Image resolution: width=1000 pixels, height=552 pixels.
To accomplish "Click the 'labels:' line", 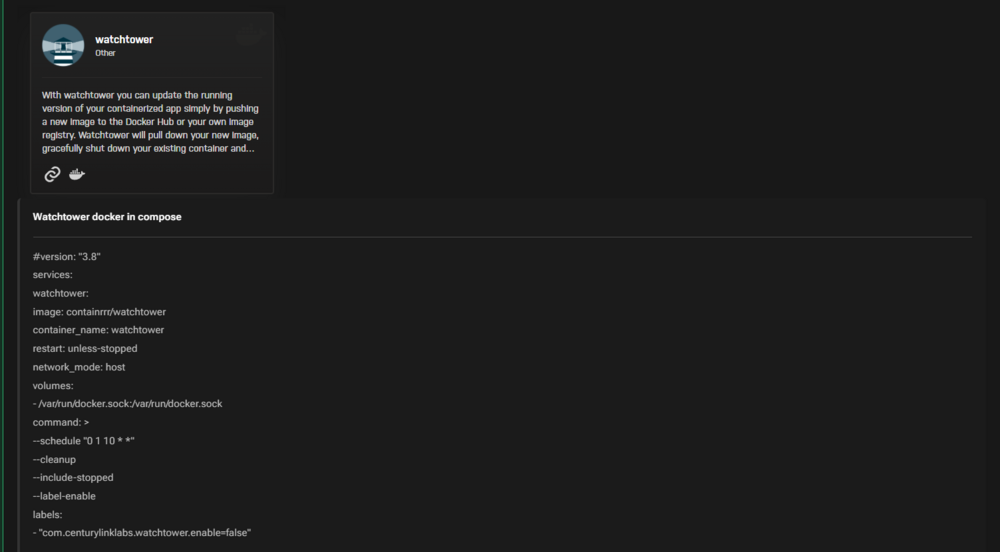I will 48,514.
